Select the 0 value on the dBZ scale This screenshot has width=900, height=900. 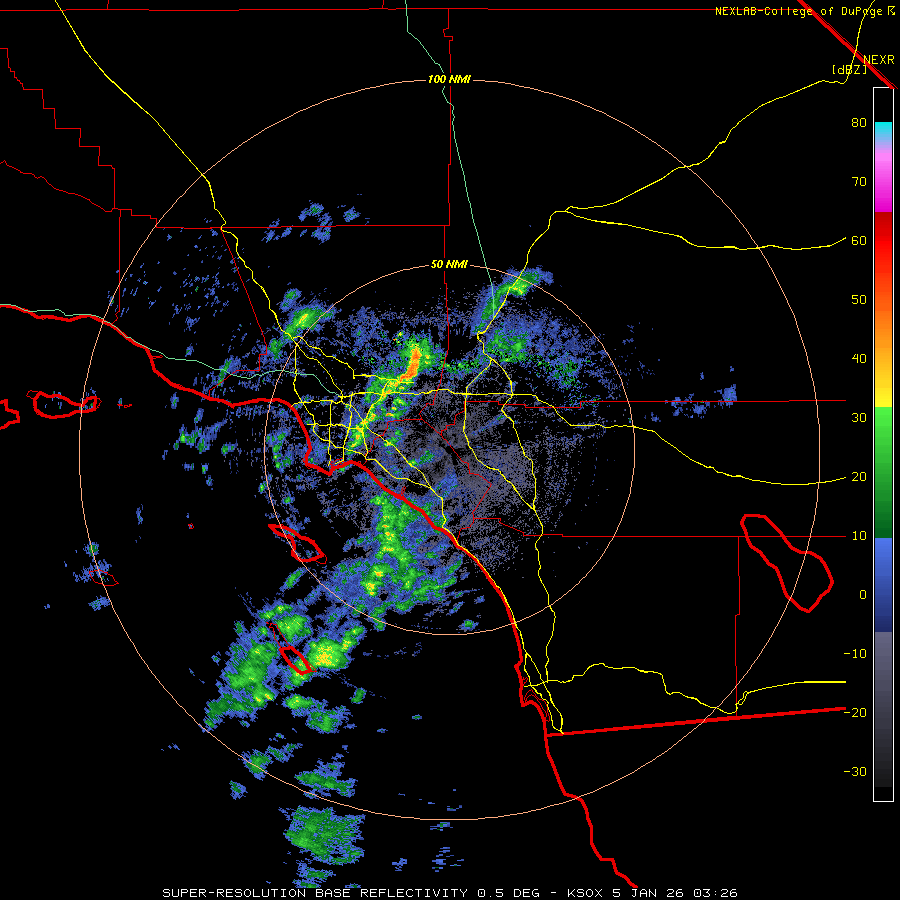863,595
